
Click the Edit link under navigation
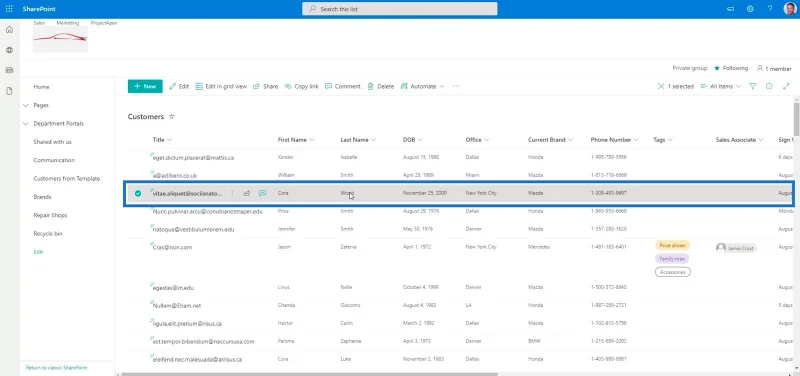[x=38, y=252]
